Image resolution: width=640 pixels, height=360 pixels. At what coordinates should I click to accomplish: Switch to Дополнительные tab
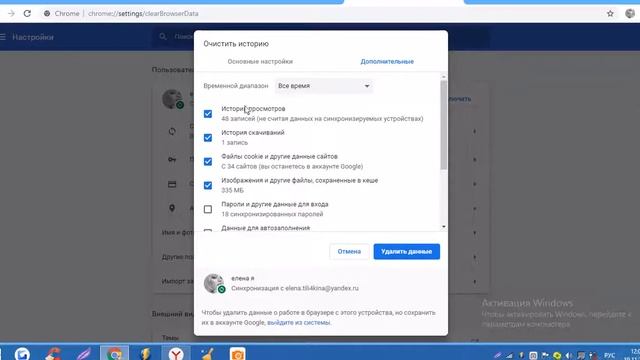pos(387,62)
